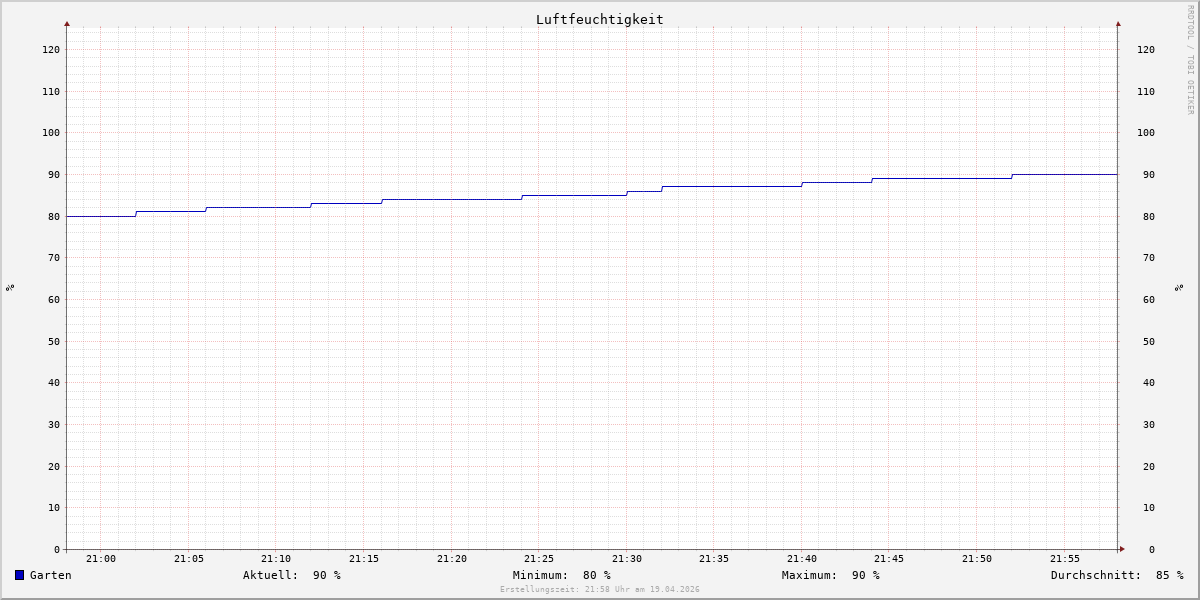Image resolution: width=1200 pixels, height=600 pixels.
Task: Click the left percent unit axis label
Action: pos(10,287)
